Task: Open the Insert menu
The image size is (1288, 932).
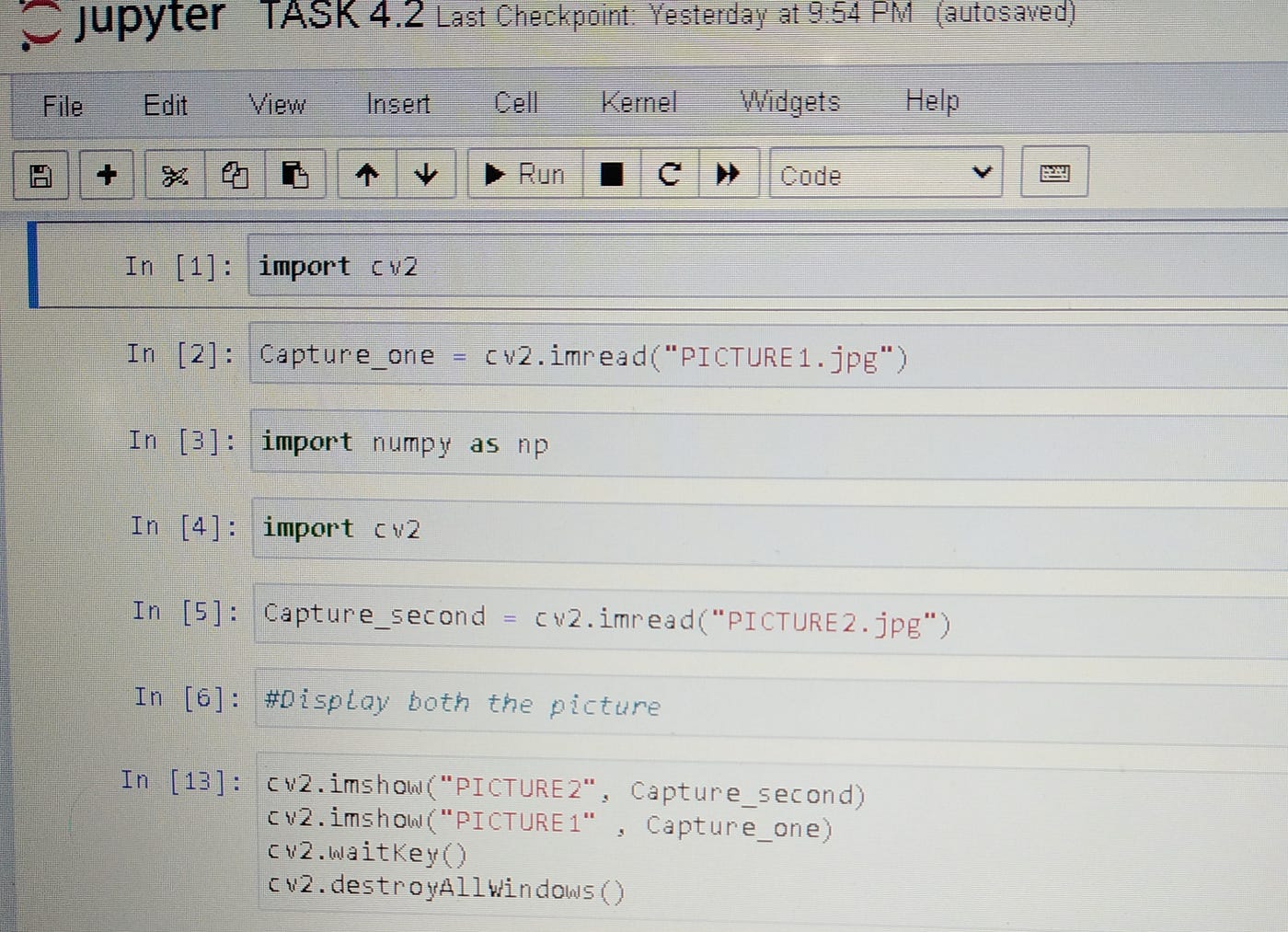Action: pyautogui.click(x=397, y=104)
